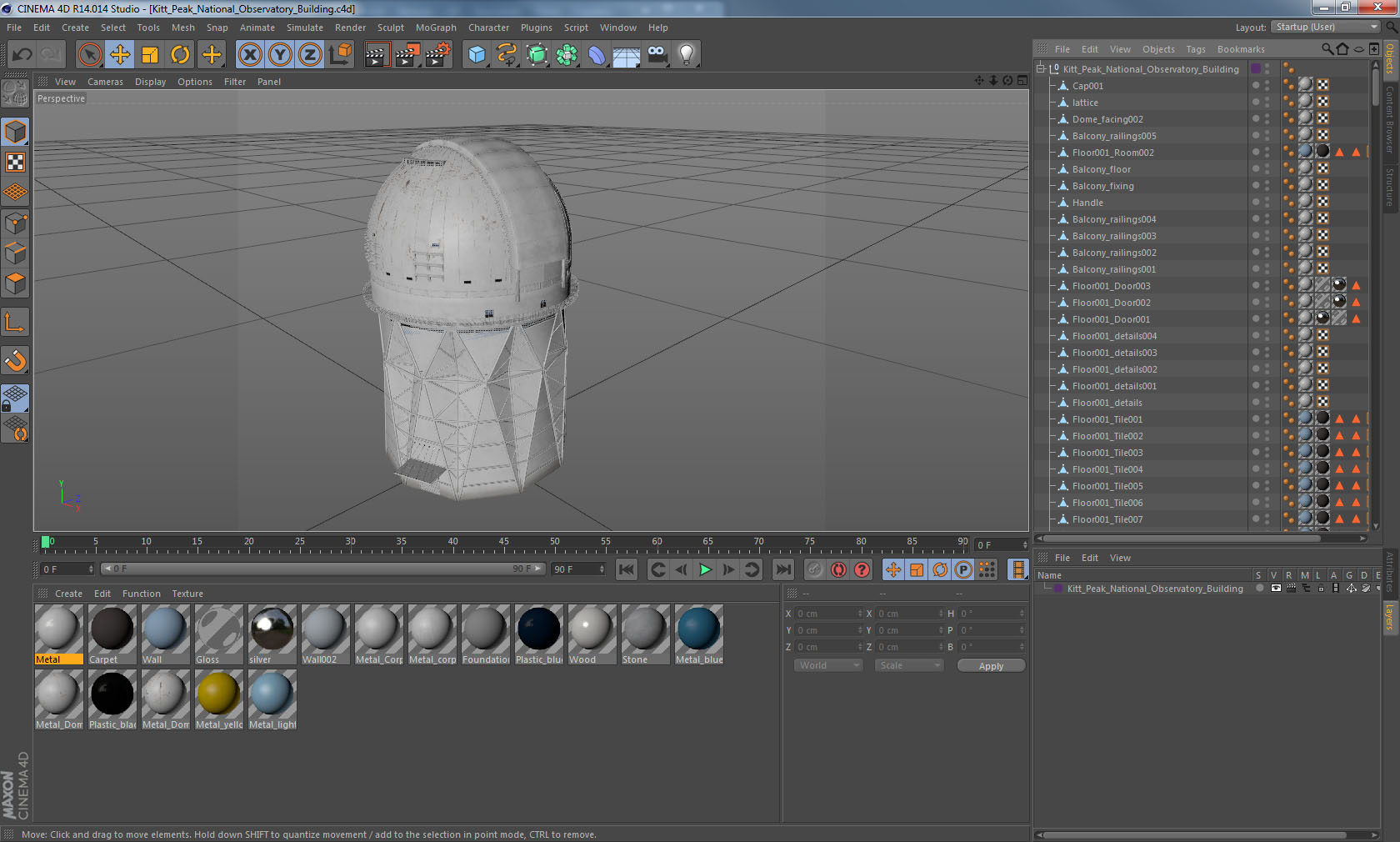The height and width of the screenshot is (842, 1400).
Task: Collapse the Kitt_Peak_National_Observatory_Building hierarchy
Action: point(1041,69)
